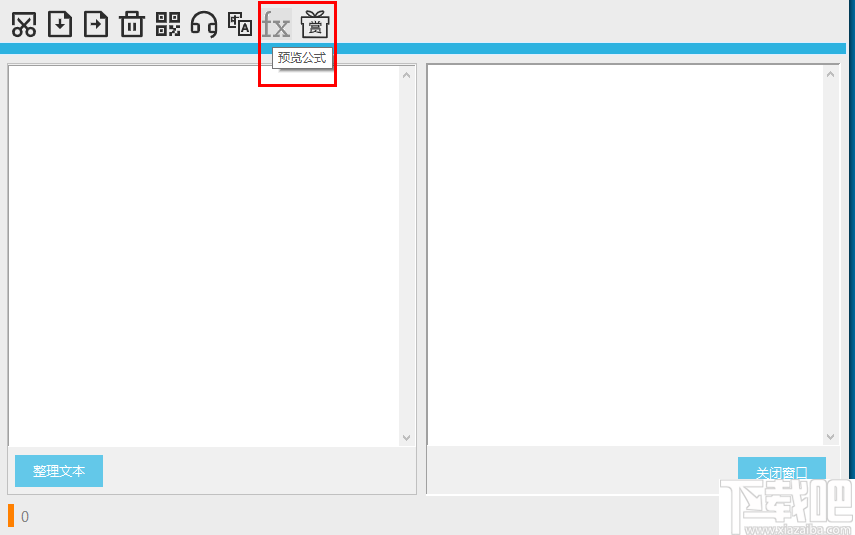
Task: Click the 关闭窗口 button
Action: (782, 469)
